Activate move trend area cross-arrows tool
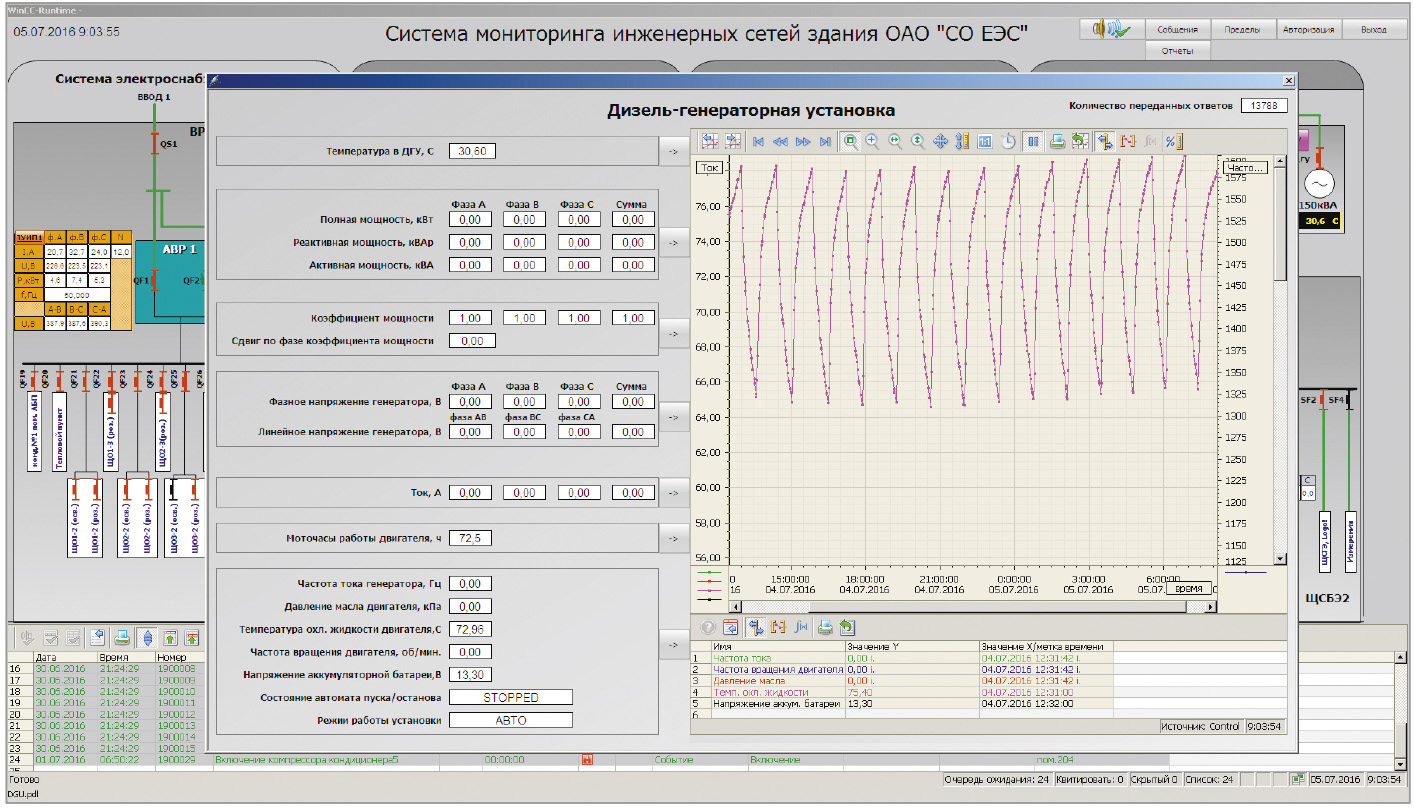This screenshot has height=808, width=1414. pyautogui.click(x=940, y=142)
